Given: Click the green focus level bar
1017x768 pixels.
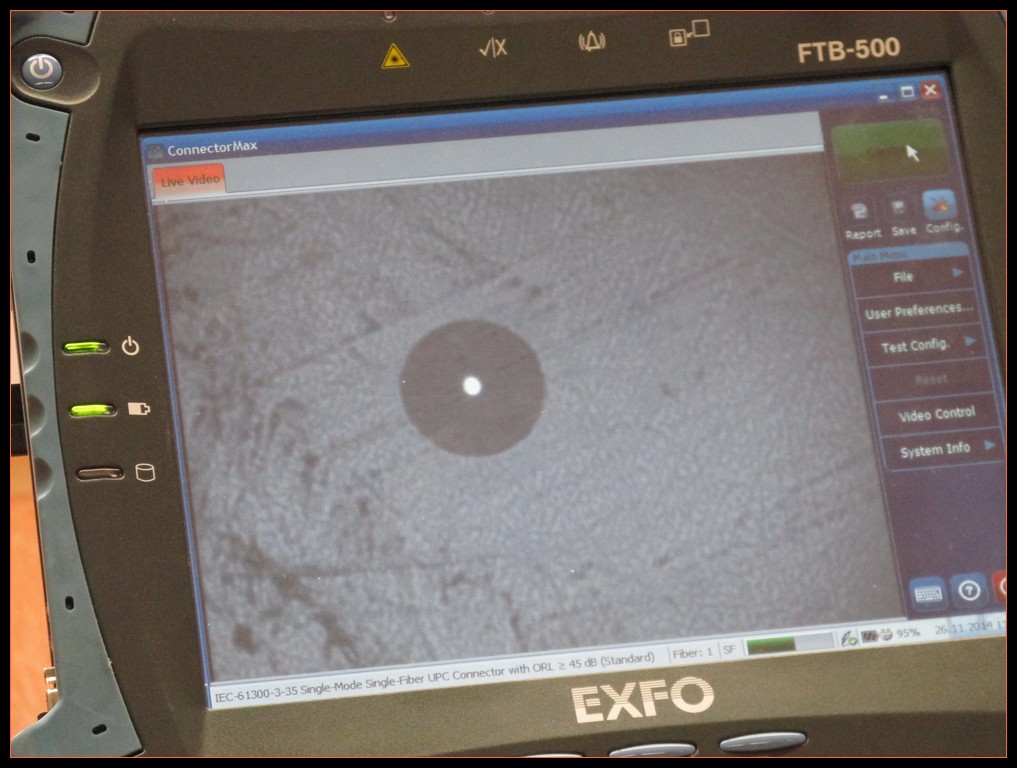Looking at the screenshot, I should tap(789, 645).
